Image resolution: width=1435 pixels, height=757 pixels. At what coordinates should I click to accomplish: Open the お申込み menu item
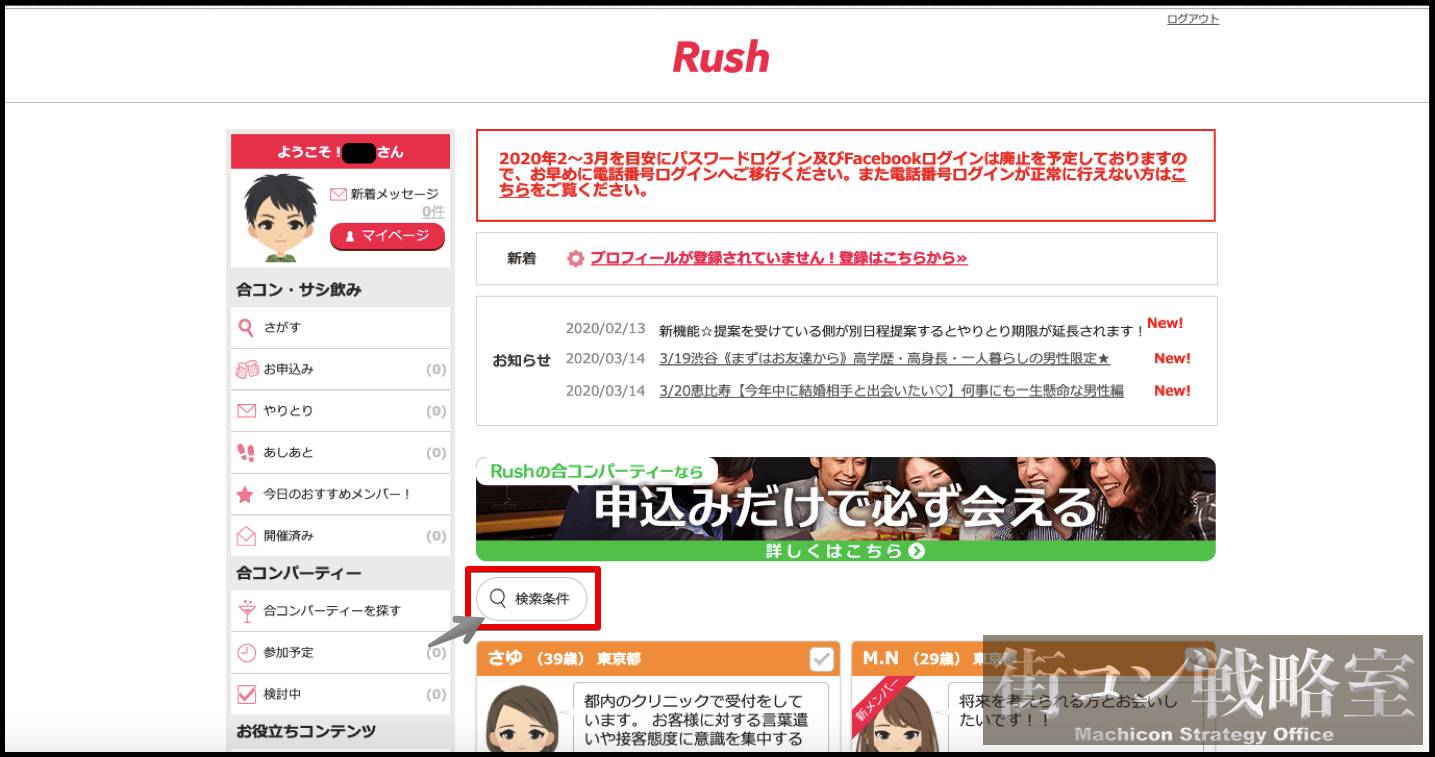point(340,369)
